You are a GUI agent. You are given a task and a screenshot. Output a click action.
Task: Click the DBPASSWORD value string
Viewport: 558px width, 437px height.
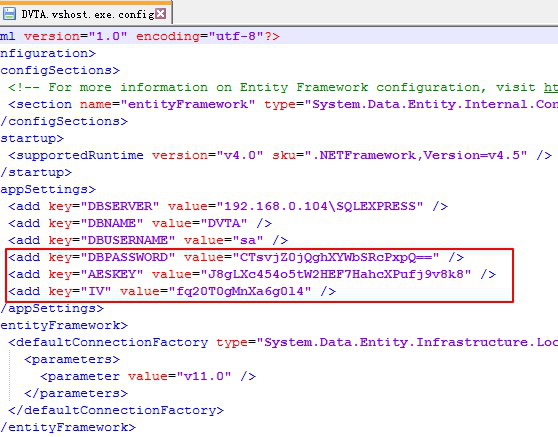pos(336,257)
